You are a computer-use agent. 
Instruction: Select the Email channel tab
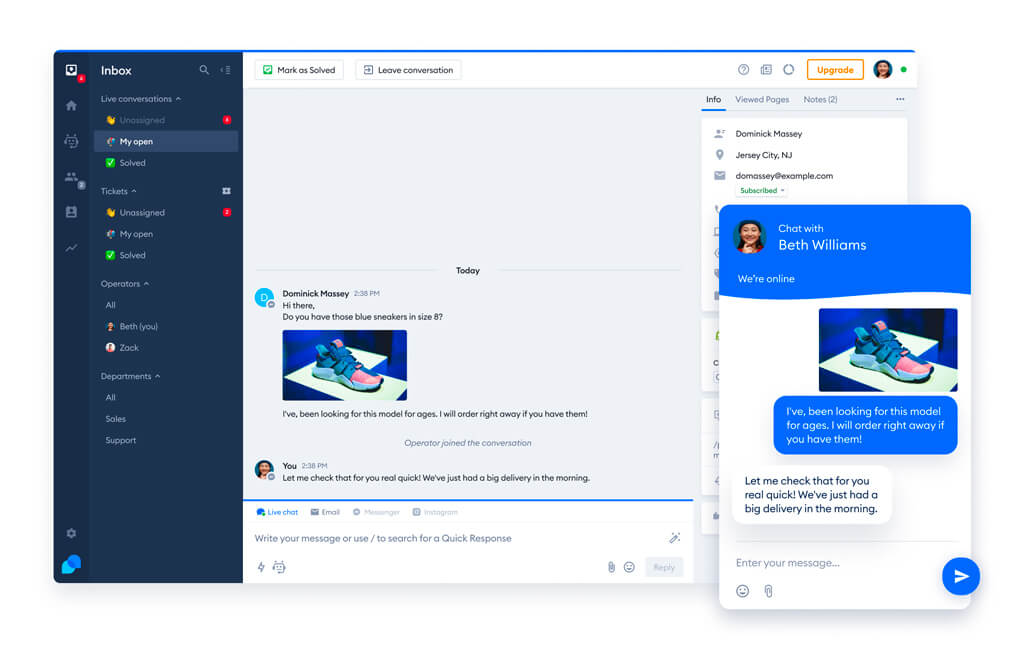pos(325,512)
